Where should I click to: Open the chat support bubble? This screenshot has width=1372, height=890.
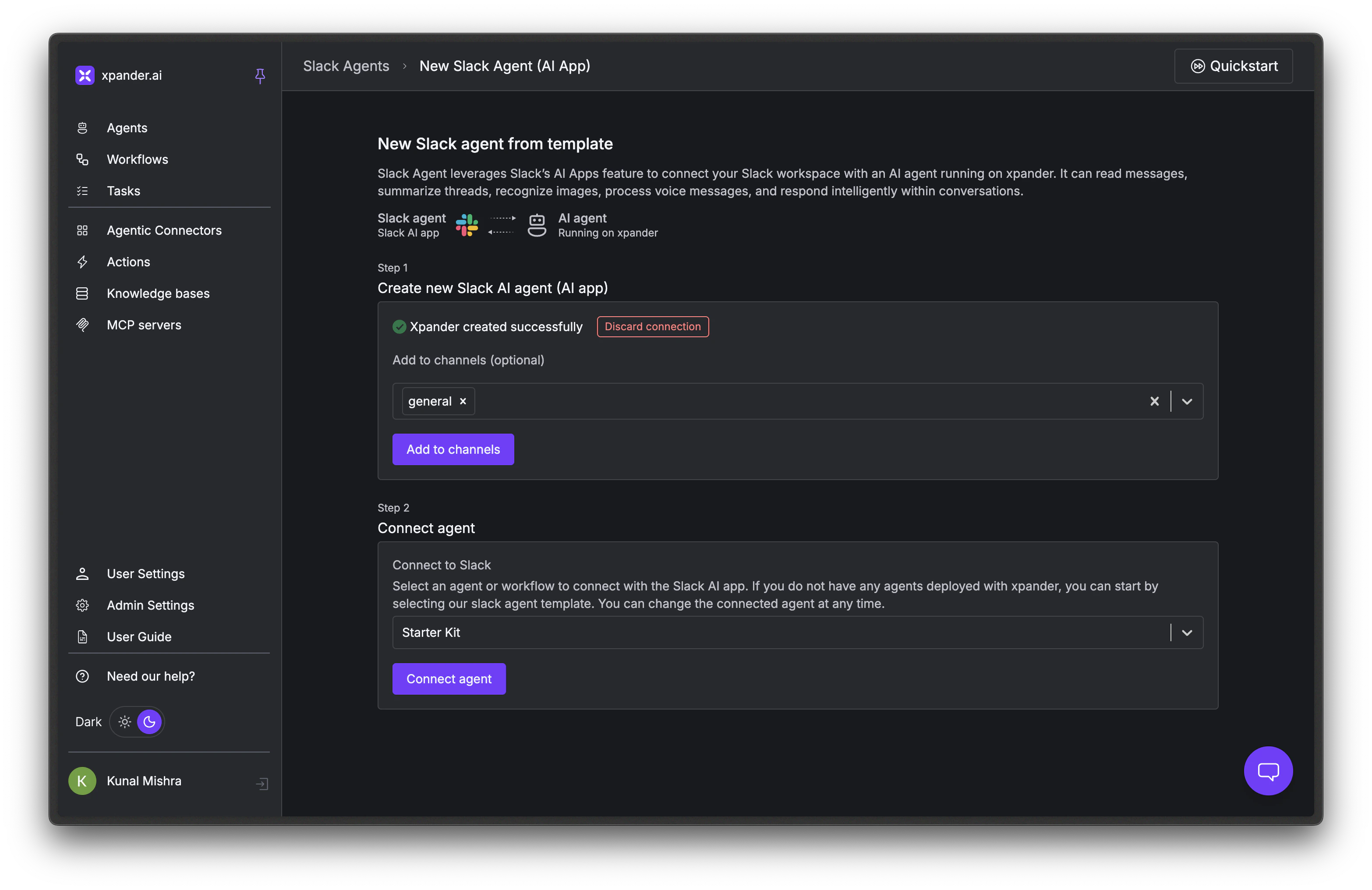coord(1268,771)
